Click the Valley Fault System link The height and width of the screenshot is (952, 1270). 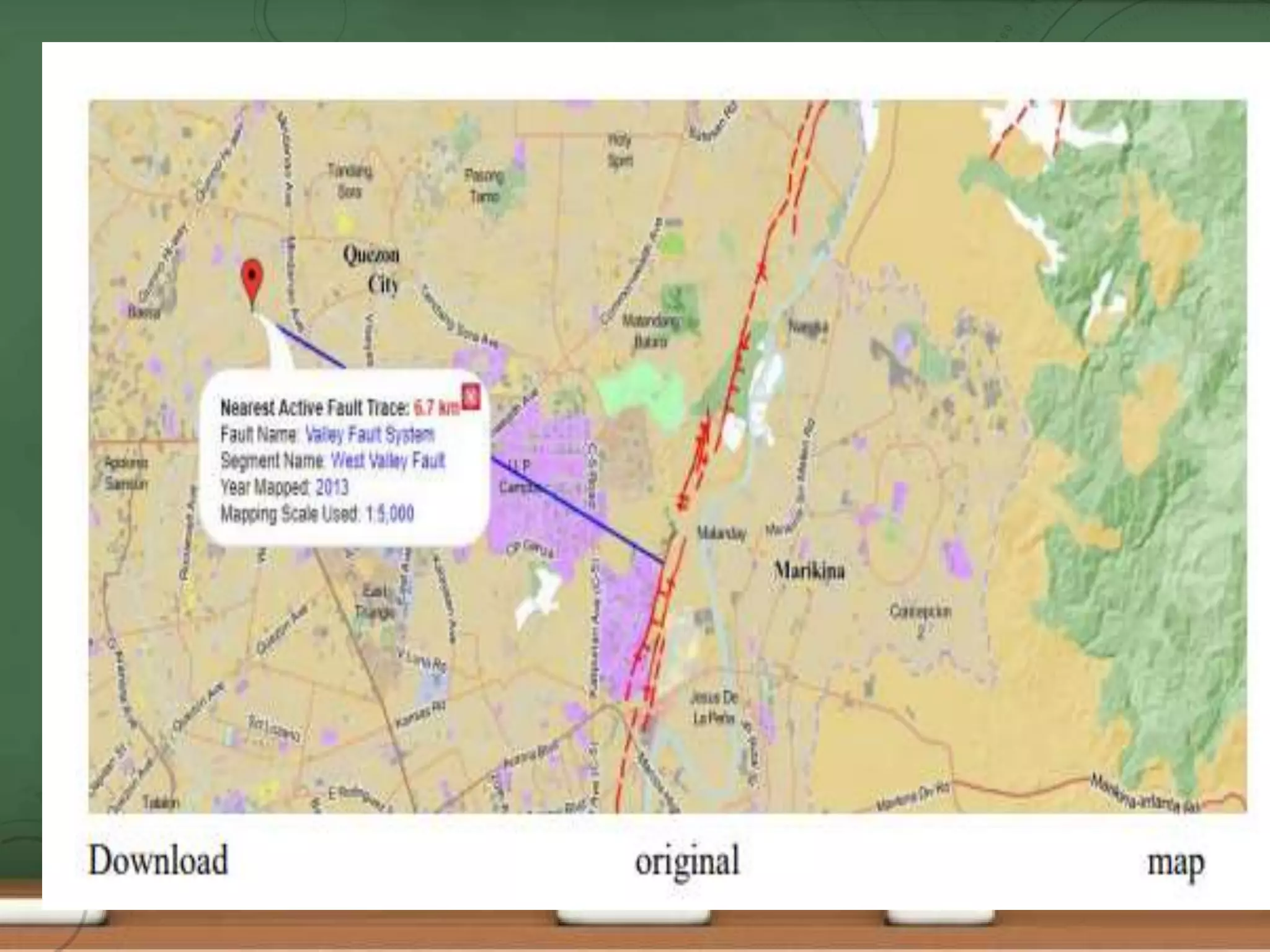pyautogui.click(x=370, y=434)
